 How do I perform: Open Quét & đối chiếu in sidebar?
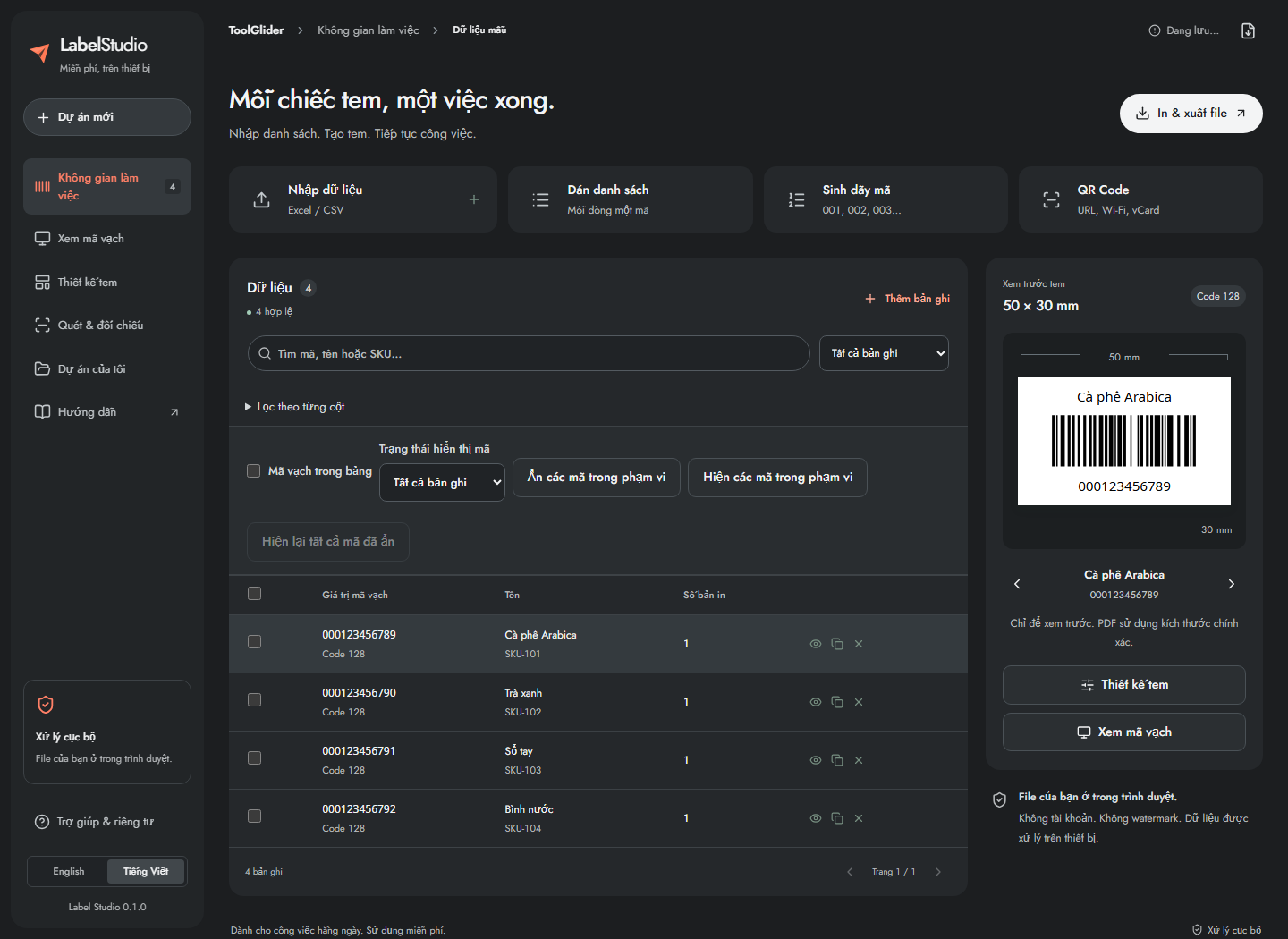[x=107, y=326]
